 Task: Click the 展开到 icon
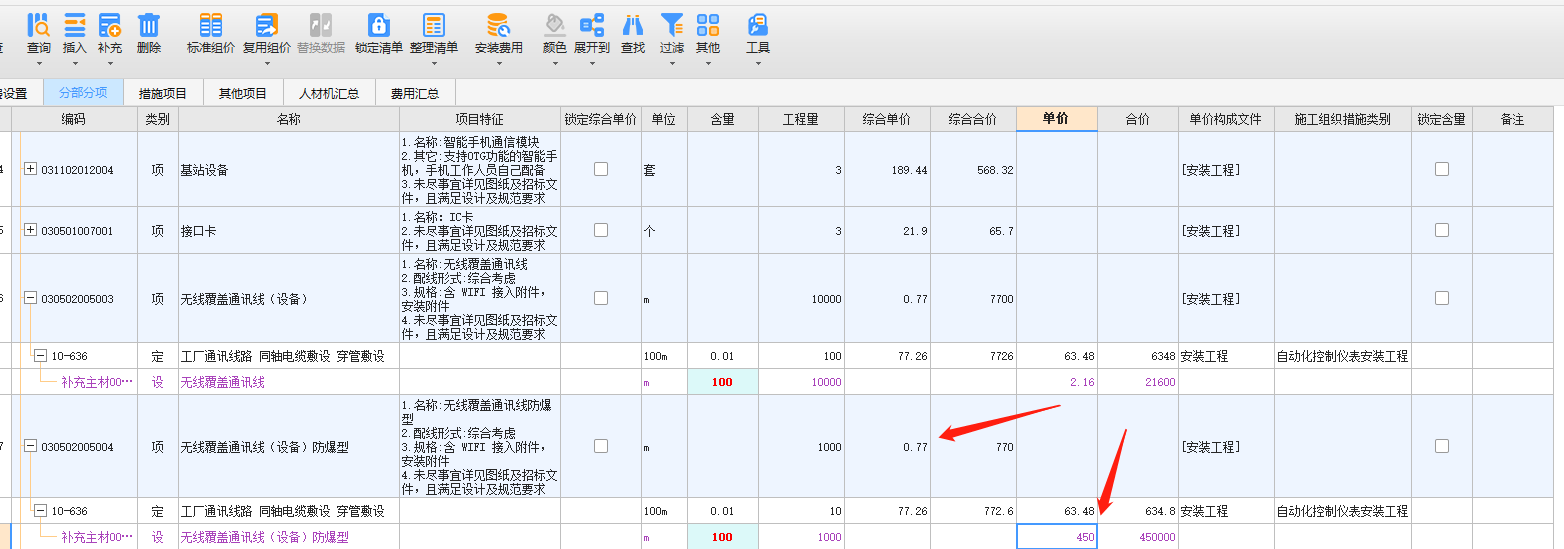coord(592,25)
